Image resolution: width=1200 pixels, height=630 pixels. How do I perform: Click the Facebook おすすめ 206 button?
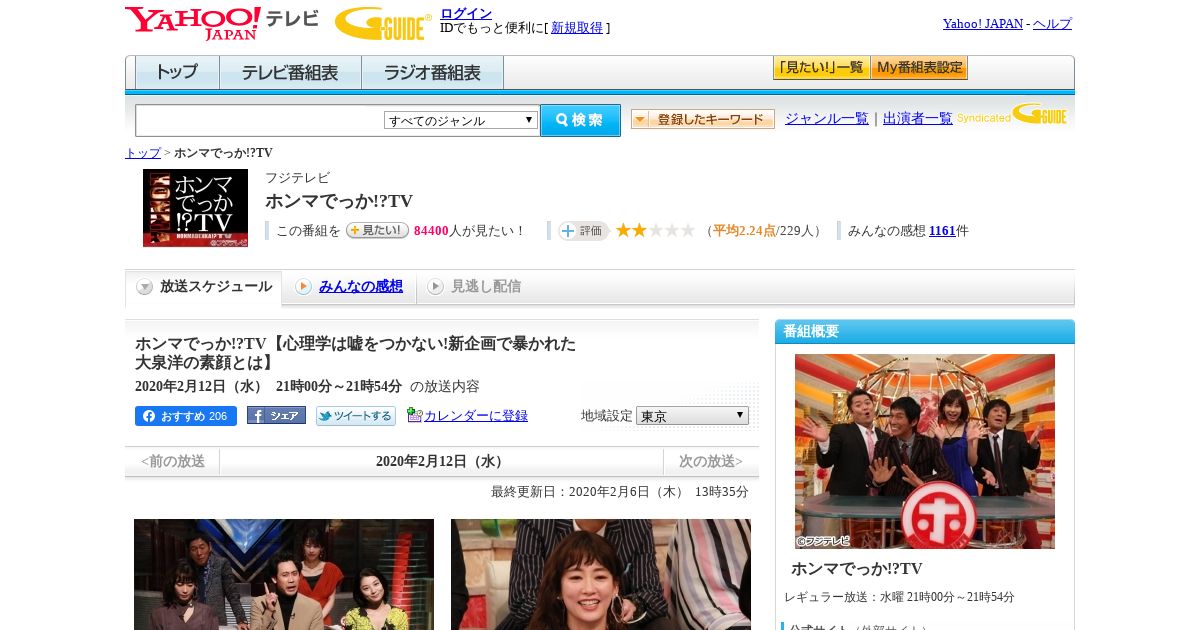click(186, 416)
